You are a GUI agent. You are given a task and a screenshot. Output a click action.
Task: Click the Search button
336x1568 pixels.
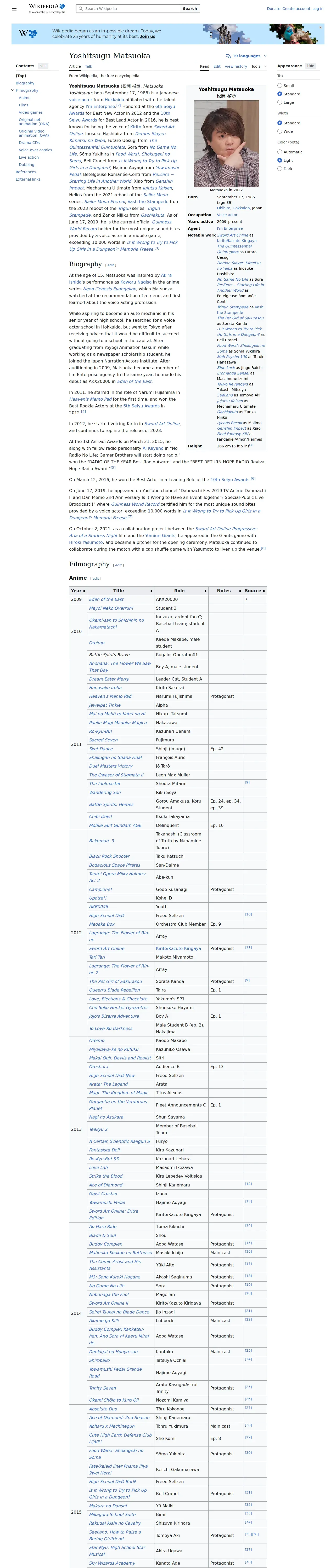pos(190,9)
